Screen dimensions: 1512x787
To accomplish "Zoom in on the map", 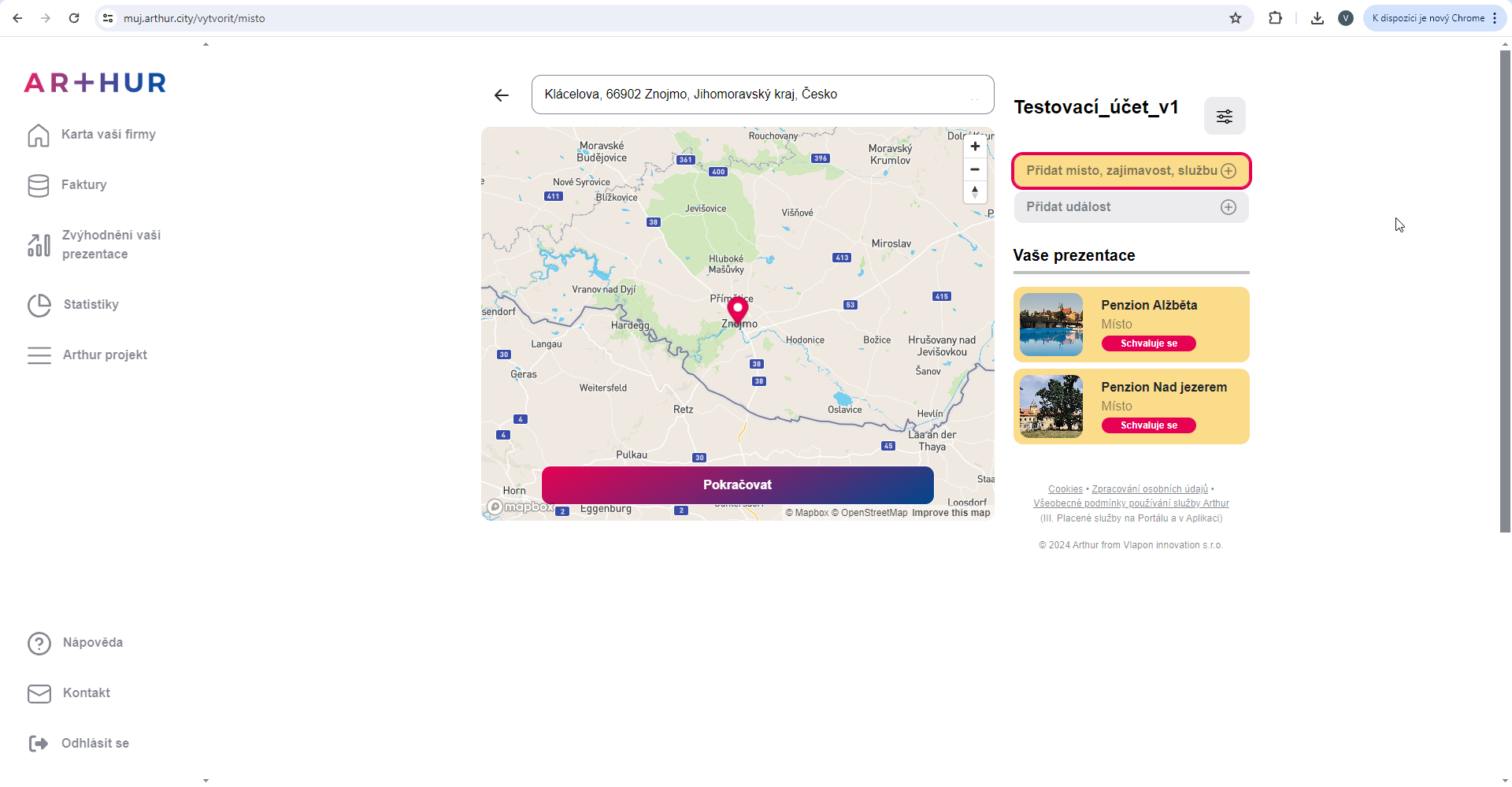I will click(975, 147).
